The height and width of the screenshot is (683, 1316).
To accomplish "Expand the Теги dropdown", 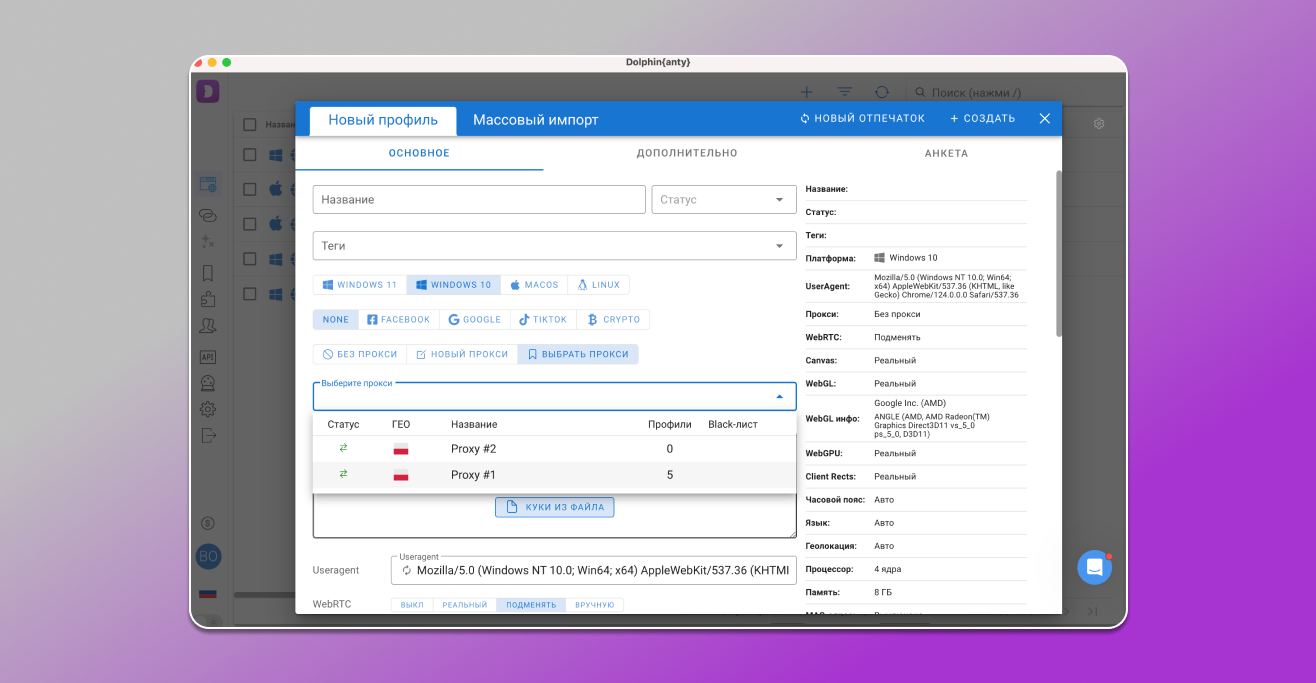I will point(779,246).
